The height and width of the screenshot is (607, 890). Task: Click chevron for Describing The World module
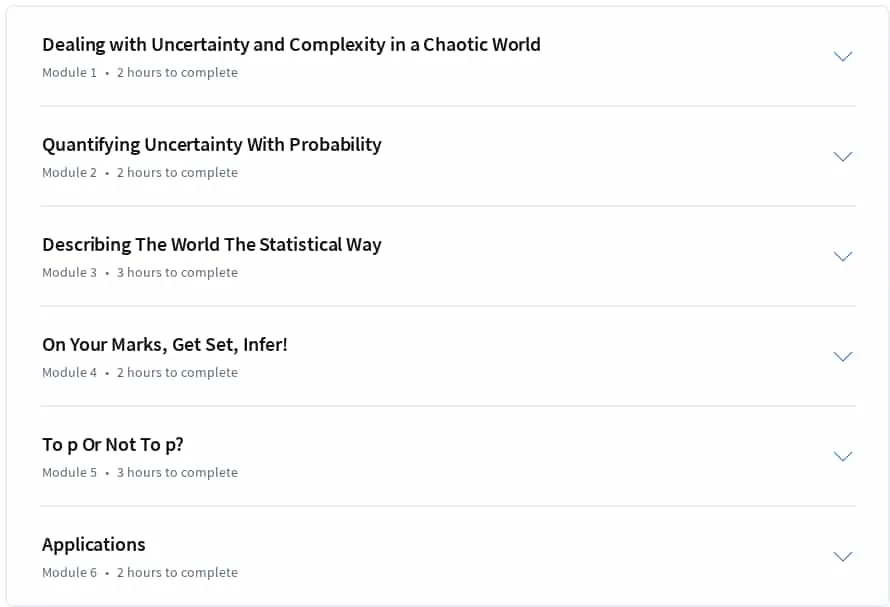point(843,256)
